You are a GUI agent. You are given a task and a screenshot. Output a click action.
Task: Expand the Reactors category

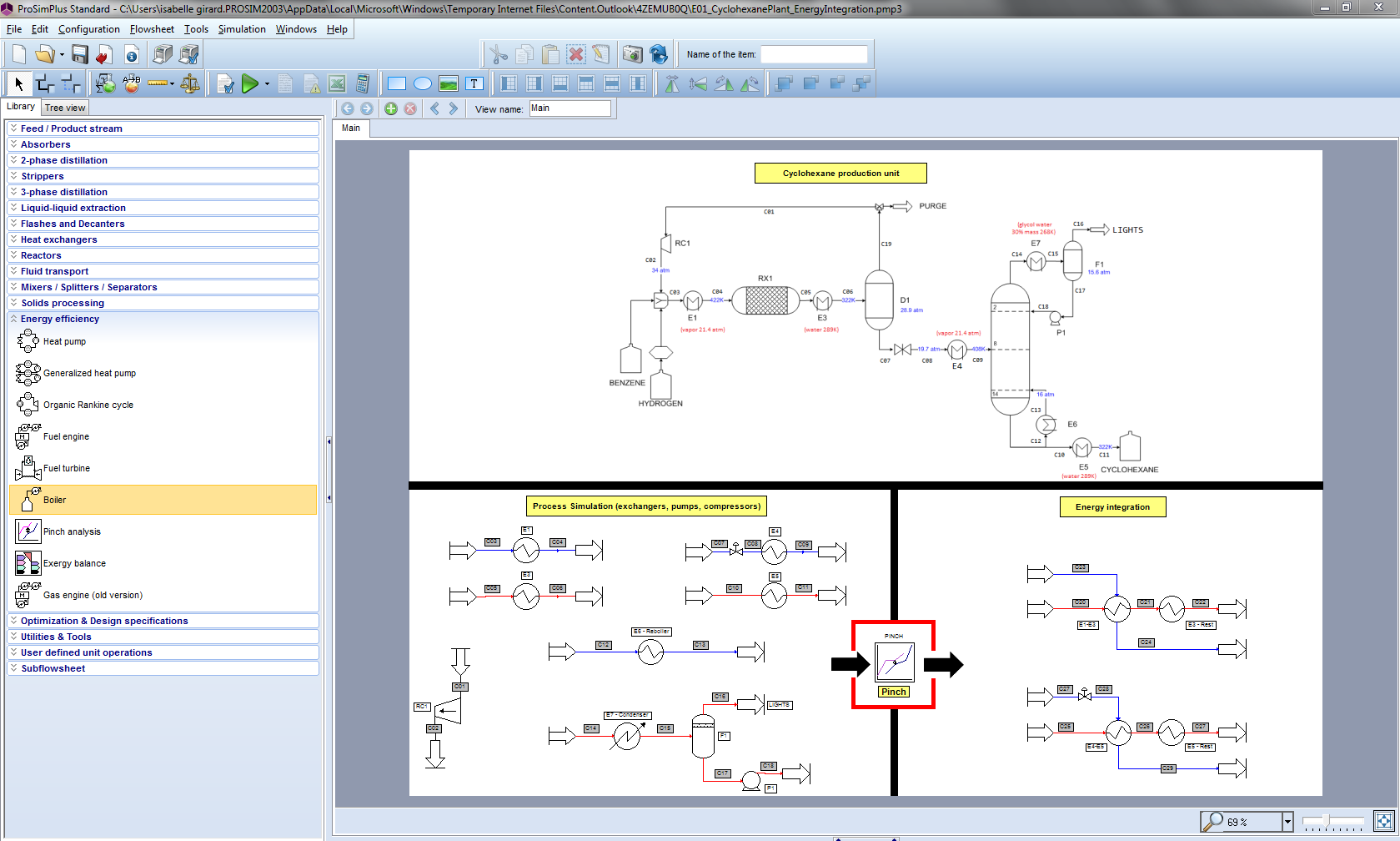38,255
